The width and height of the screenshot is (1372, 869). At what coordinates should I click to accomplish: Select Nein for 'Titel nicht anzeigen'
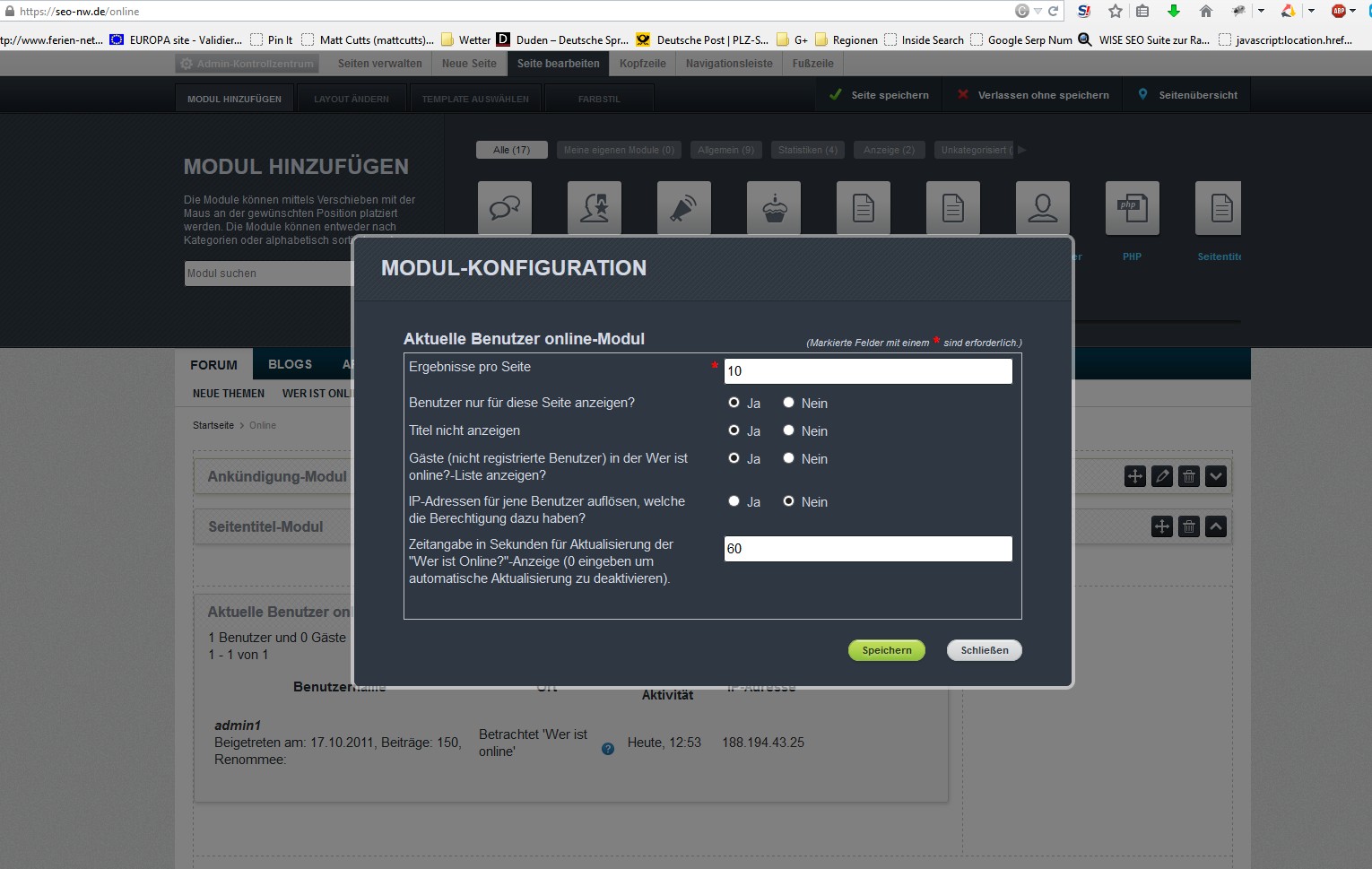tap(789, 430)
